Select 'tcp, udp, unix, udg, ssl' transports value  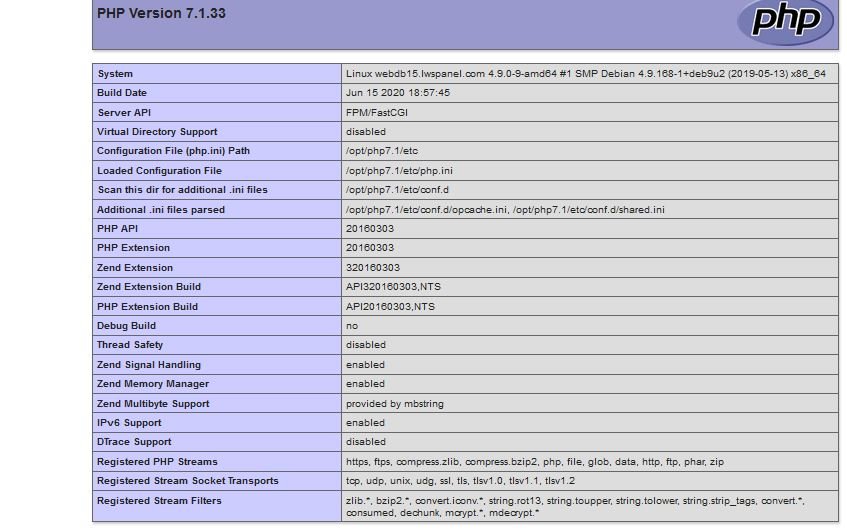(460, 481)
